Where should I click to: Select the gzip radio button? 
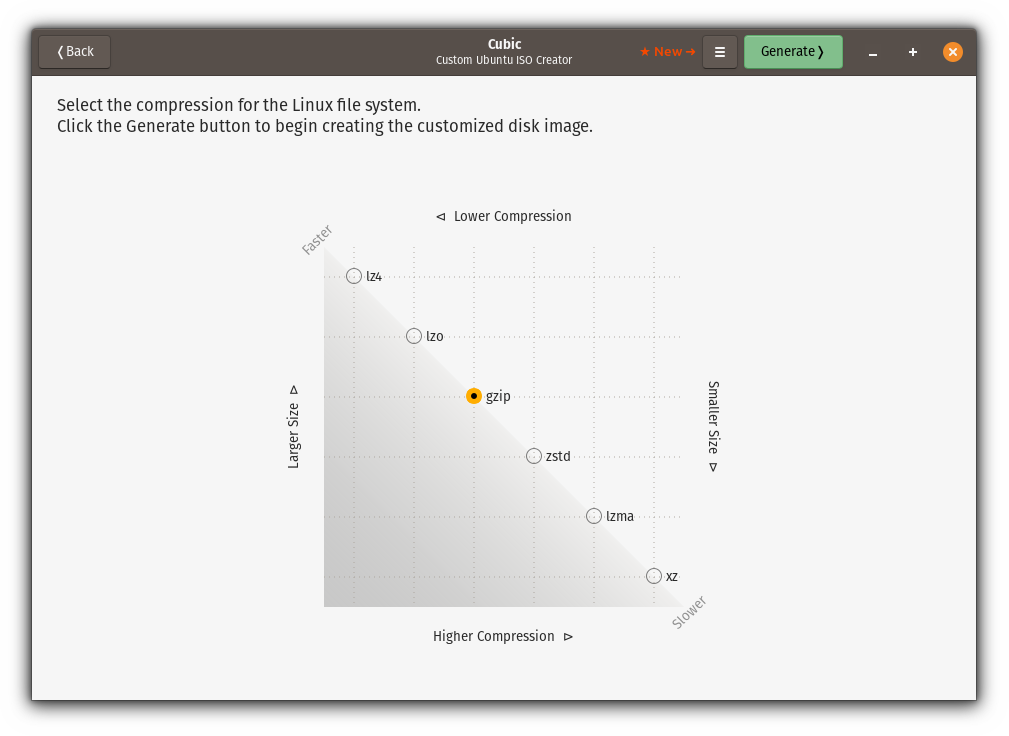tap(474, 396)
